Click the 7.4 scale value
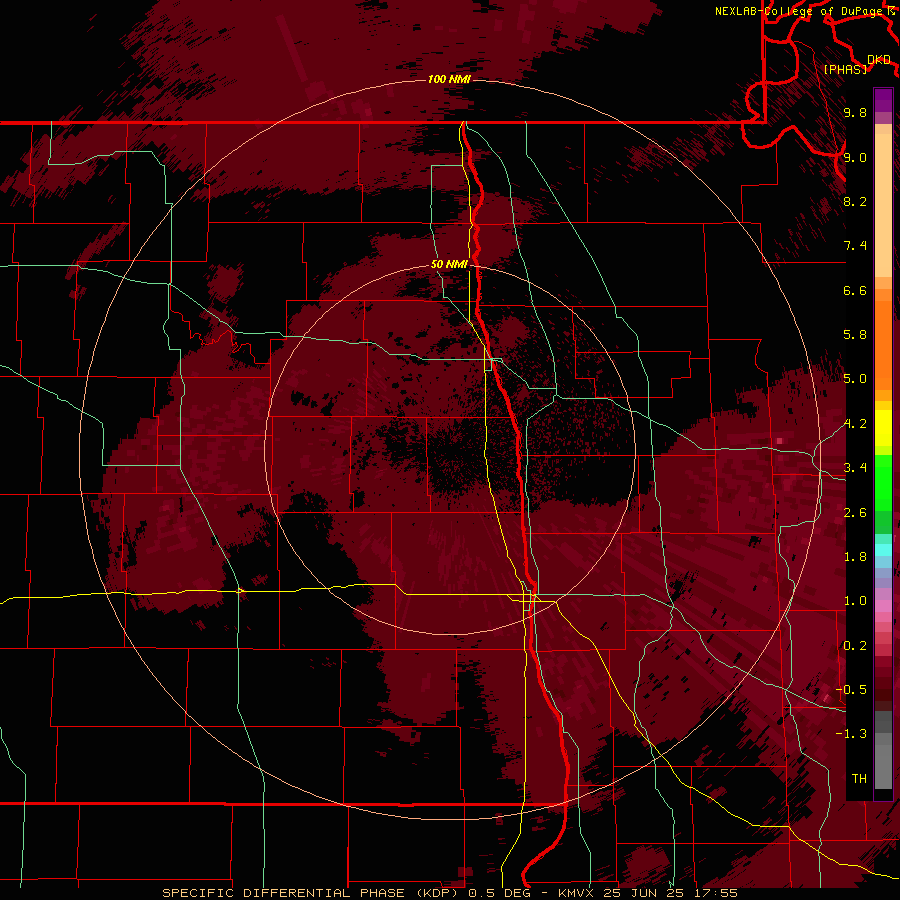This screenshot has width=900, height=900. (855, 246)
